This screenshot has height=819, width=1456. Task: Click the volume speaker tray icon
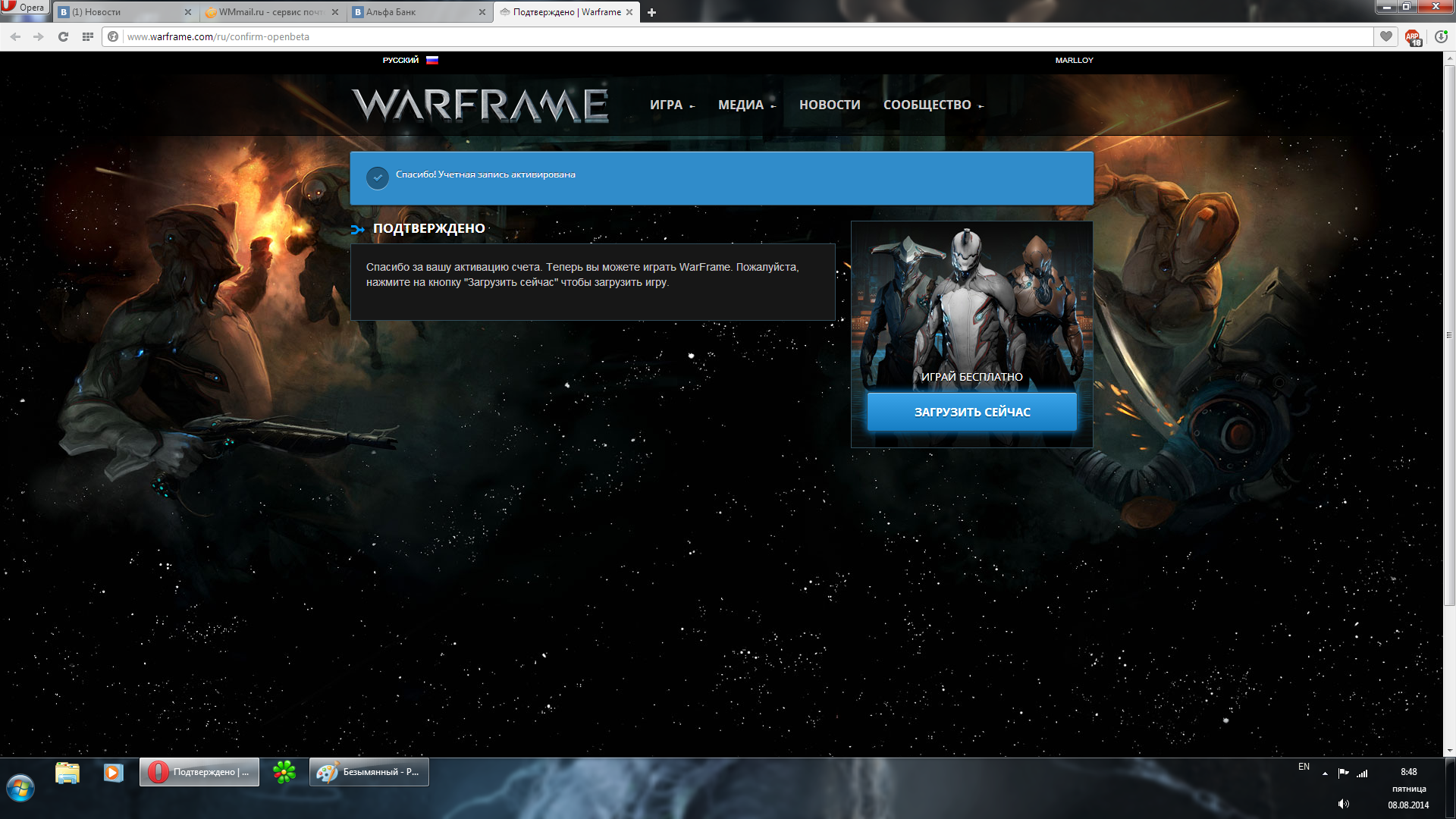pyautogui.click(x=1343, y=804)
